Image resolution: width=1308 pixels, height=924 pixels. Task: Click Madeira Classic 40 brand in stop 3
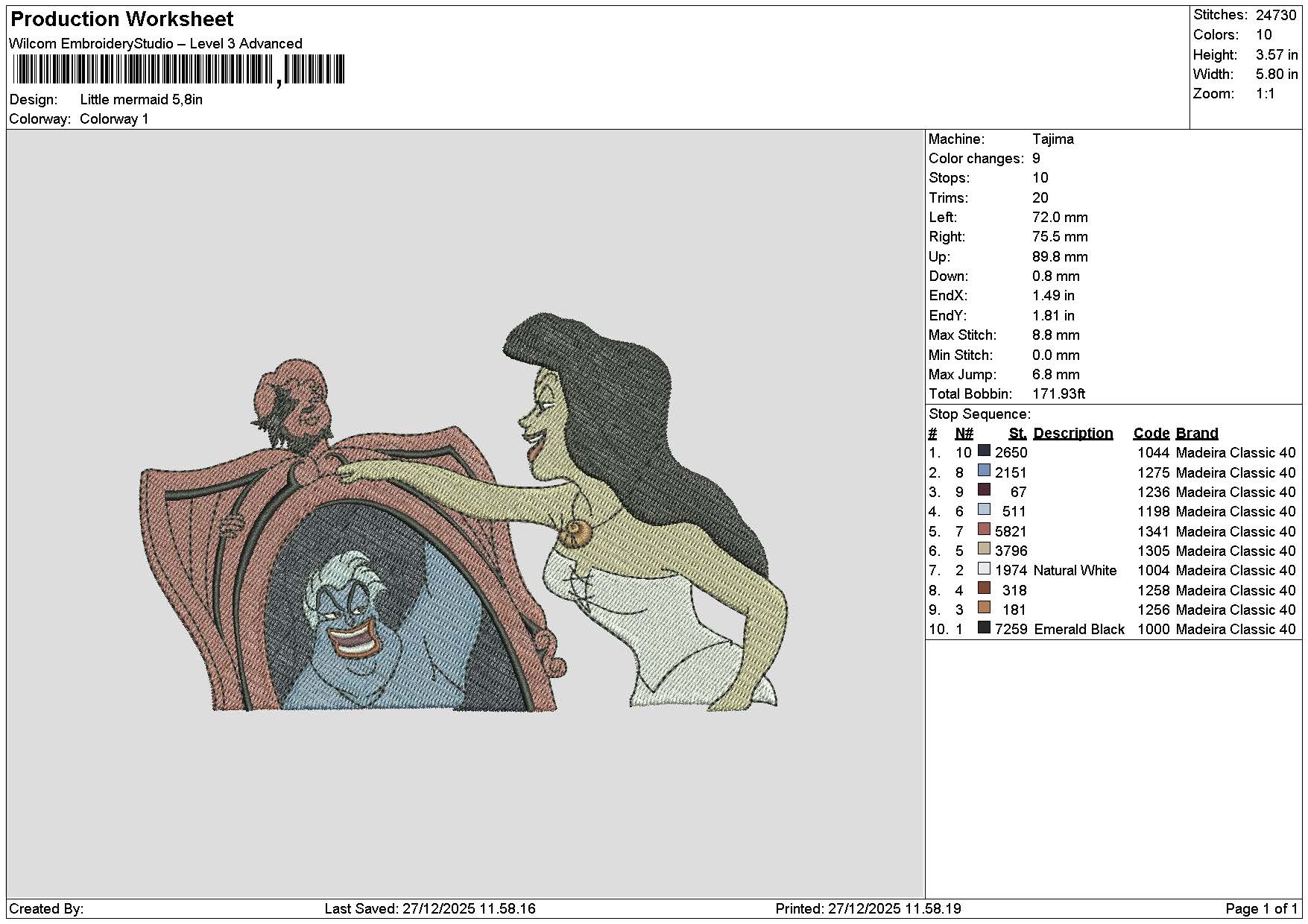(1236, 493)
